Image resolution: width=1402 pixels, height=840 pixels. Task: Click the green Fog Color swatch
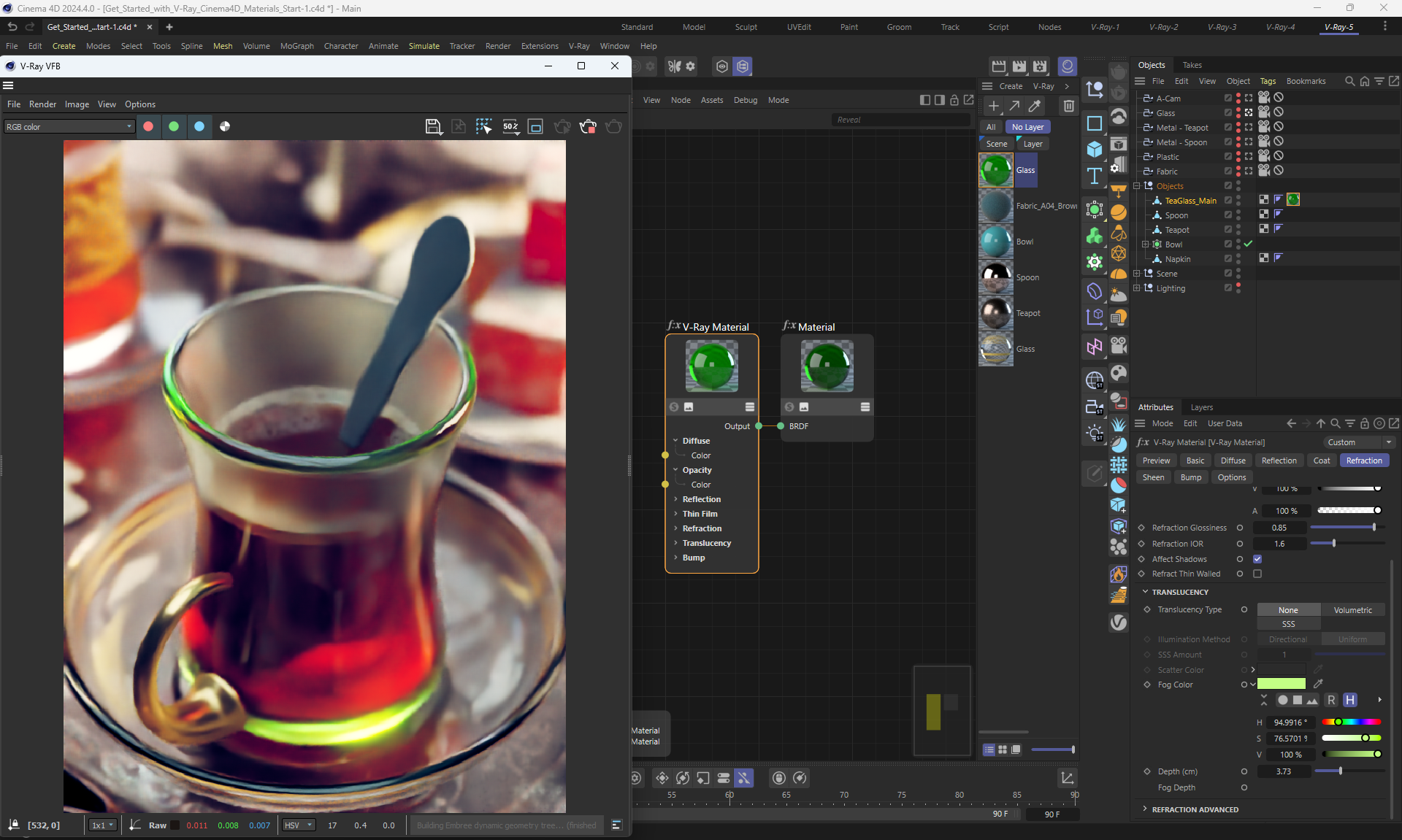click(1282, 684)
